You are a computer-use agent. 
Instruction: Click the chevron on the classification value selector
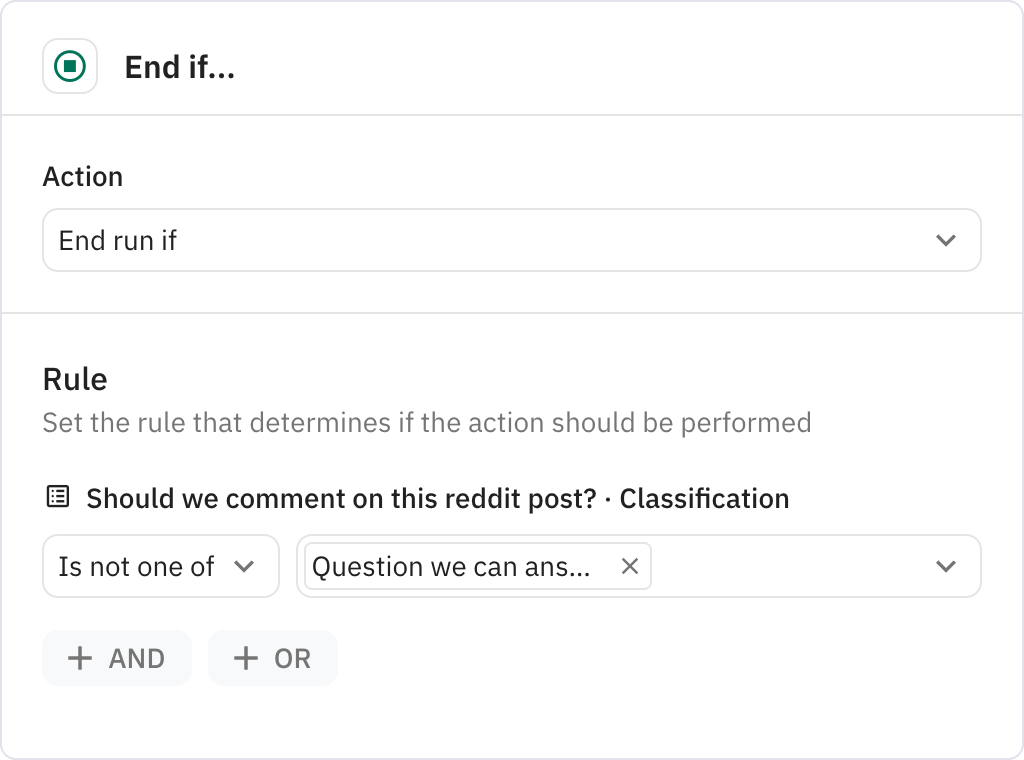pos(944,566)
